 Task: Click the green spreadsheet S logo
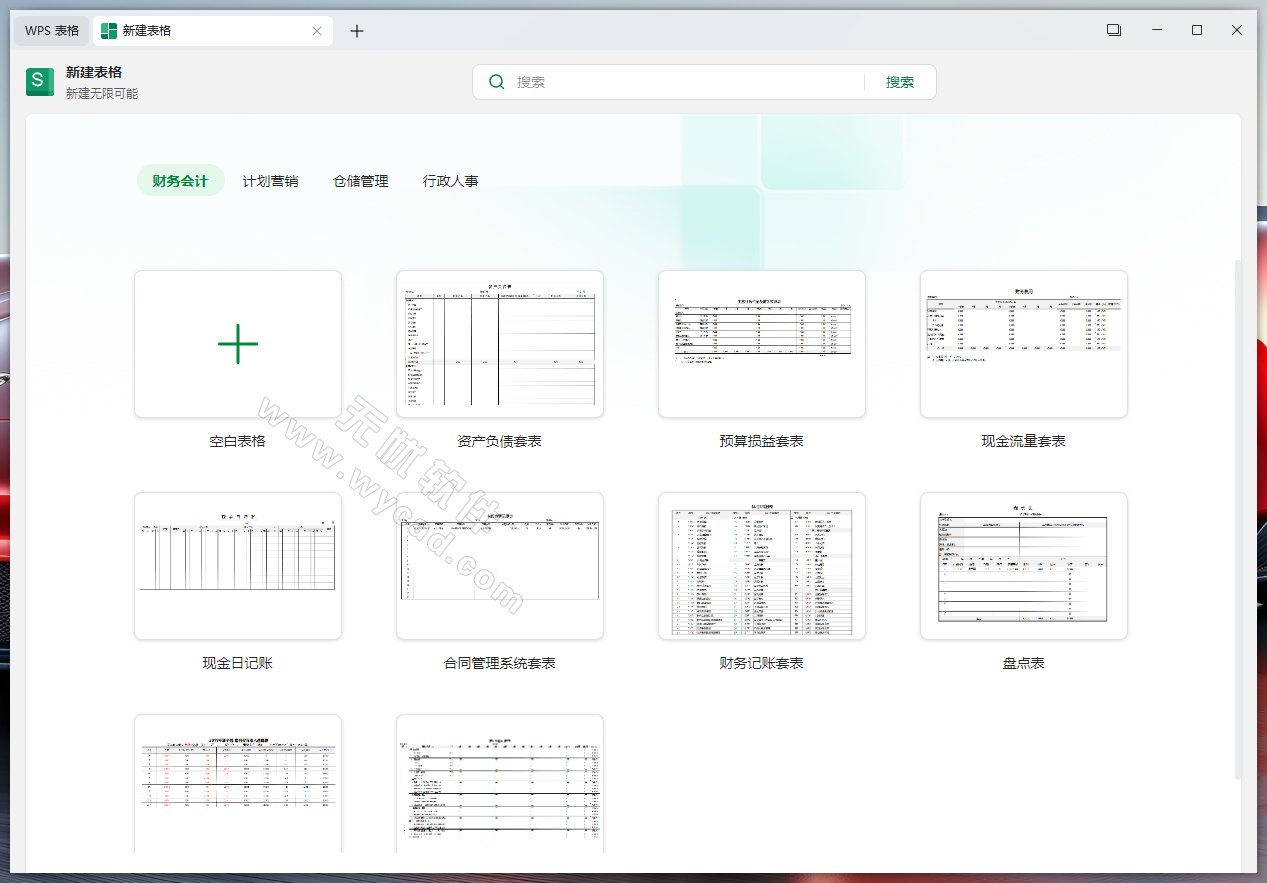tap(40, 82)
